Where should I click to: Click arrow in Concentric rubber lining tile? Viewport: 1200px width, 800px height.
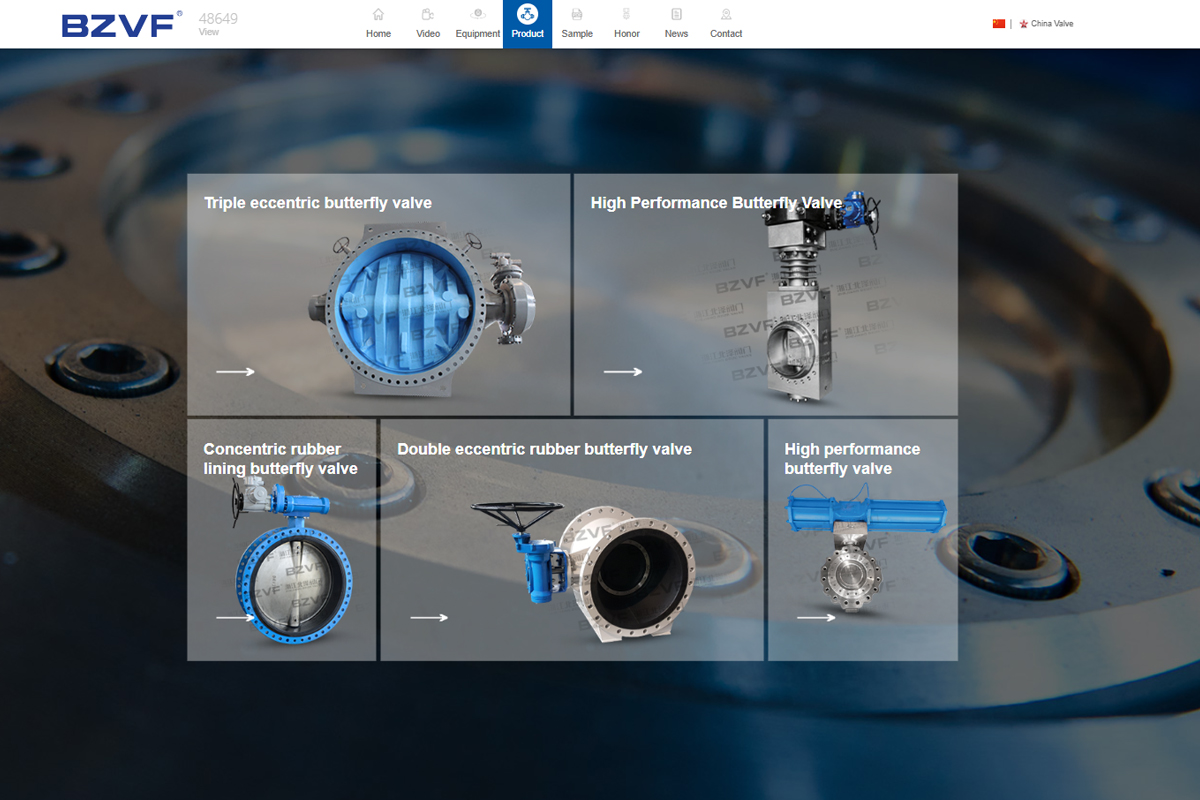coord(235,618)
